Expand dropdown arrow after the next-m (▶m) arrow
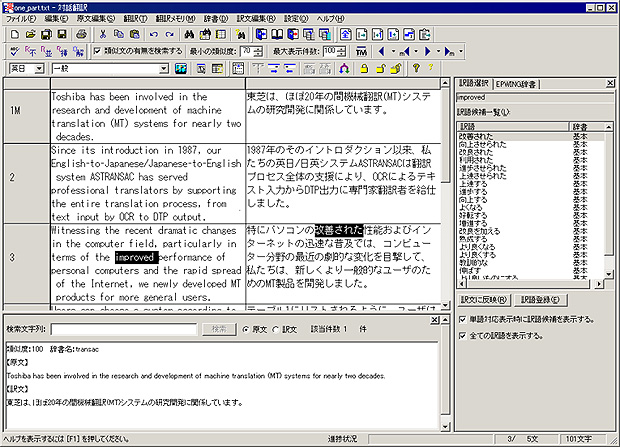The image size is (620, 447). pyautogui.click(x=461, y=51)
